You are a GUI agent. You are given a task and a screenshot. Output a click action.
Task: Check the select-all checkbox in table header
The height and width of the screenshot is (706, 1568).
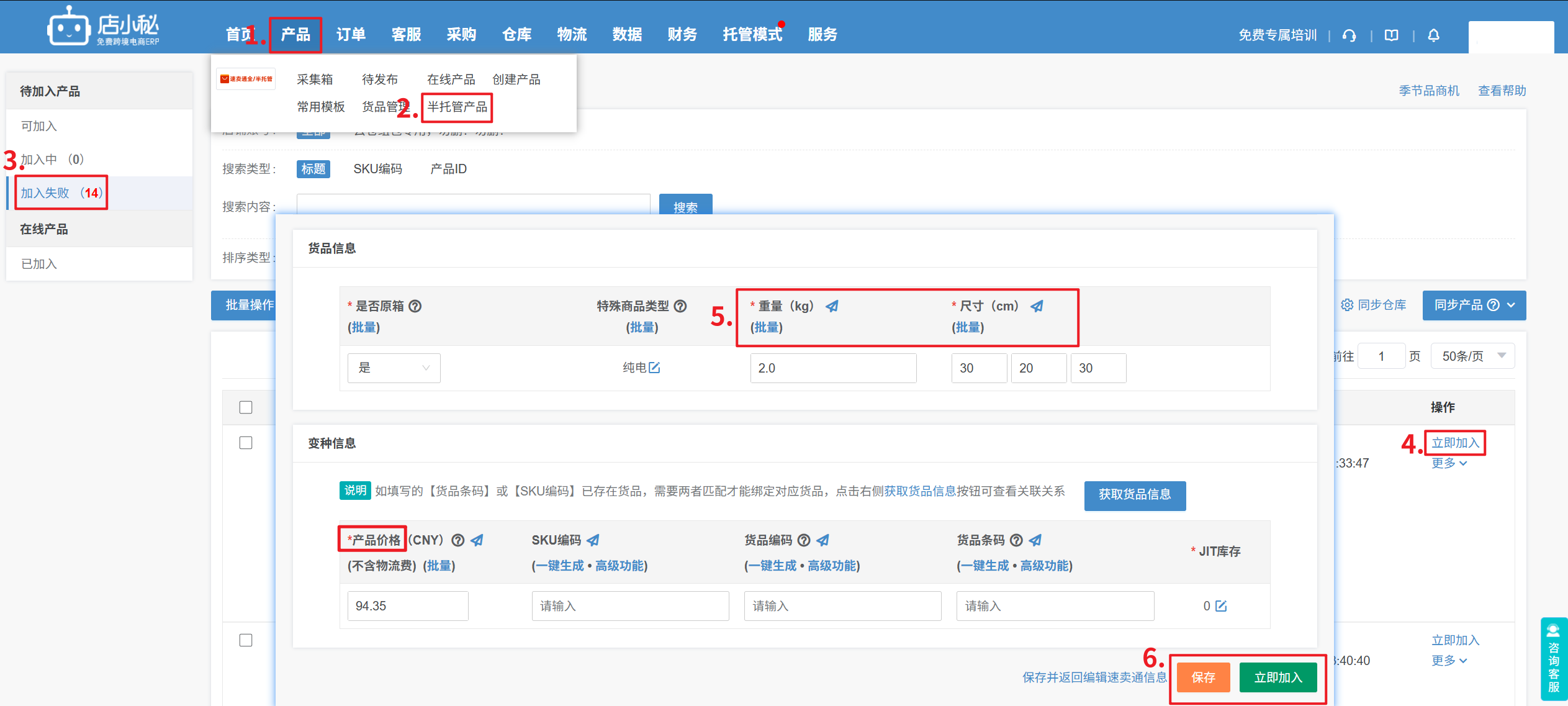coord(246,407)
